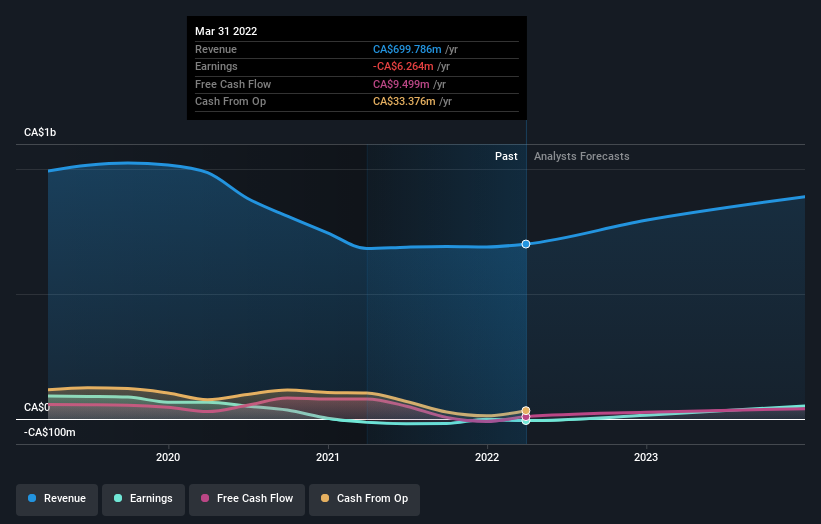Click the teal Earnings legend dot
821x524 pixels.
(x=118, y=498)
